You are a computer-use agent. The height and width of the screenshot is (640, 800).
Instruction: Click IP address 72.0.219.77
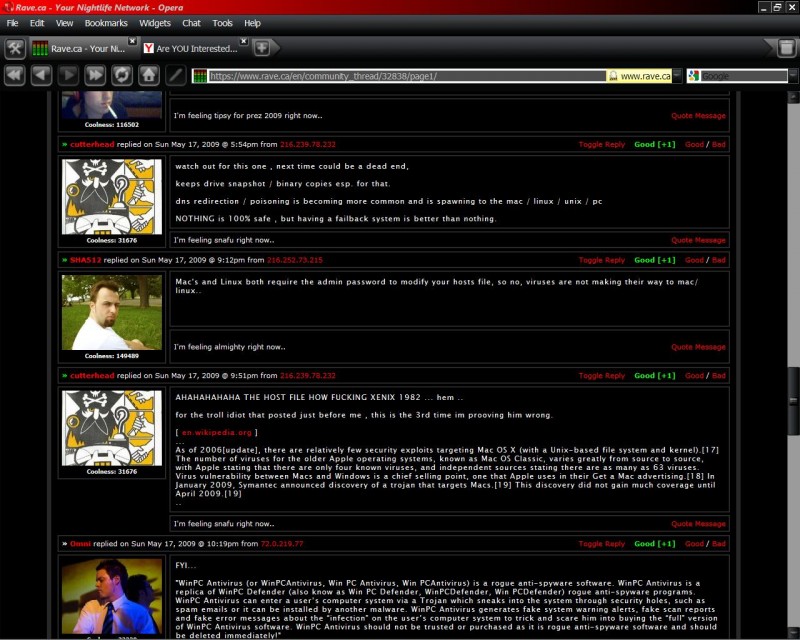[x=282, y=544]
